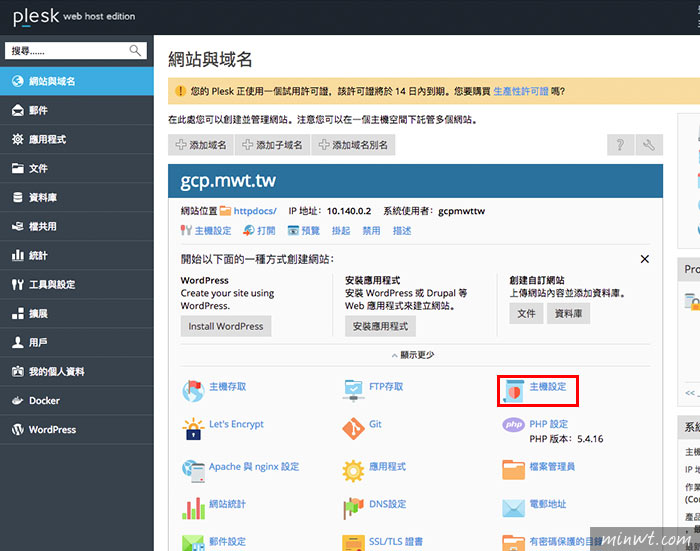Follow the 生產性許可證 license link
700x551 pixels.
point(521,92)
